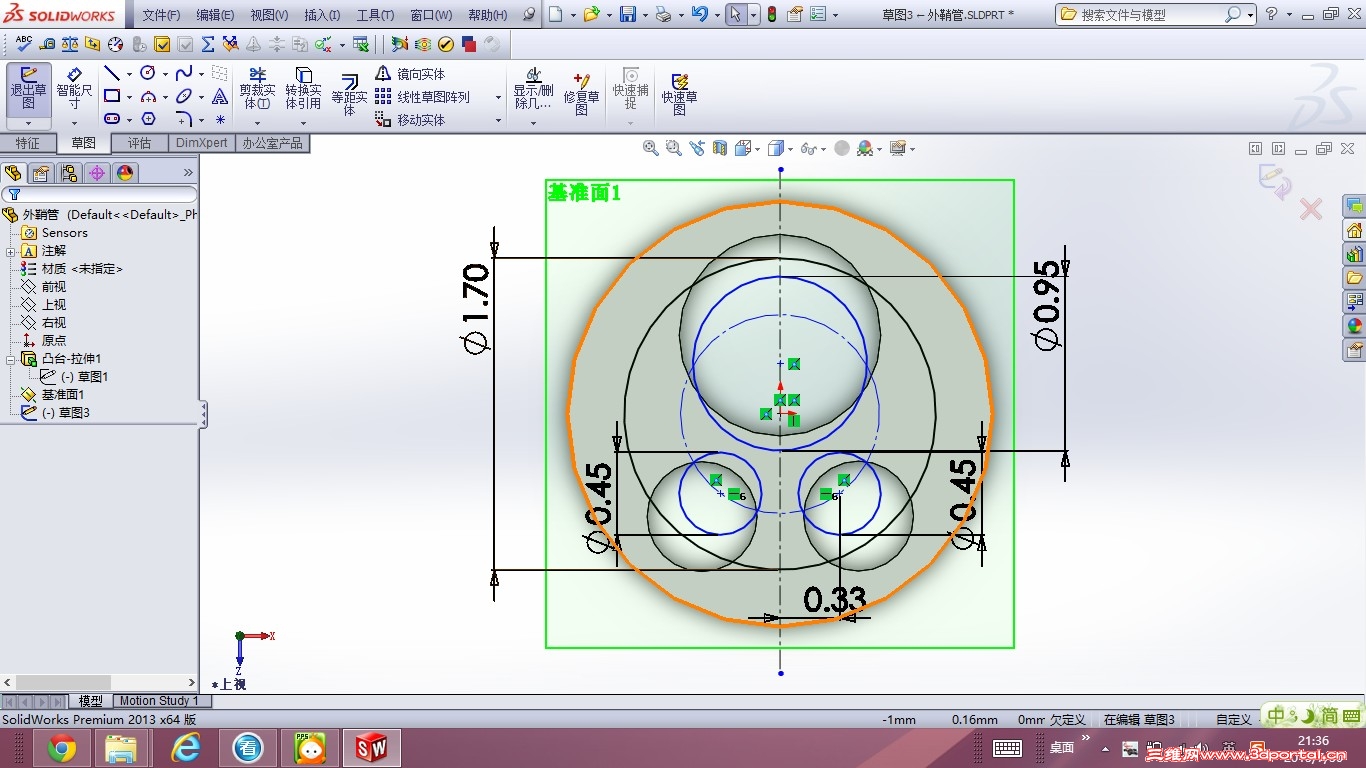The width and height of the screenshot is (1366, 768).
Task: Click 镜向实体 mirror entities
Action: (x=410, y=74)
